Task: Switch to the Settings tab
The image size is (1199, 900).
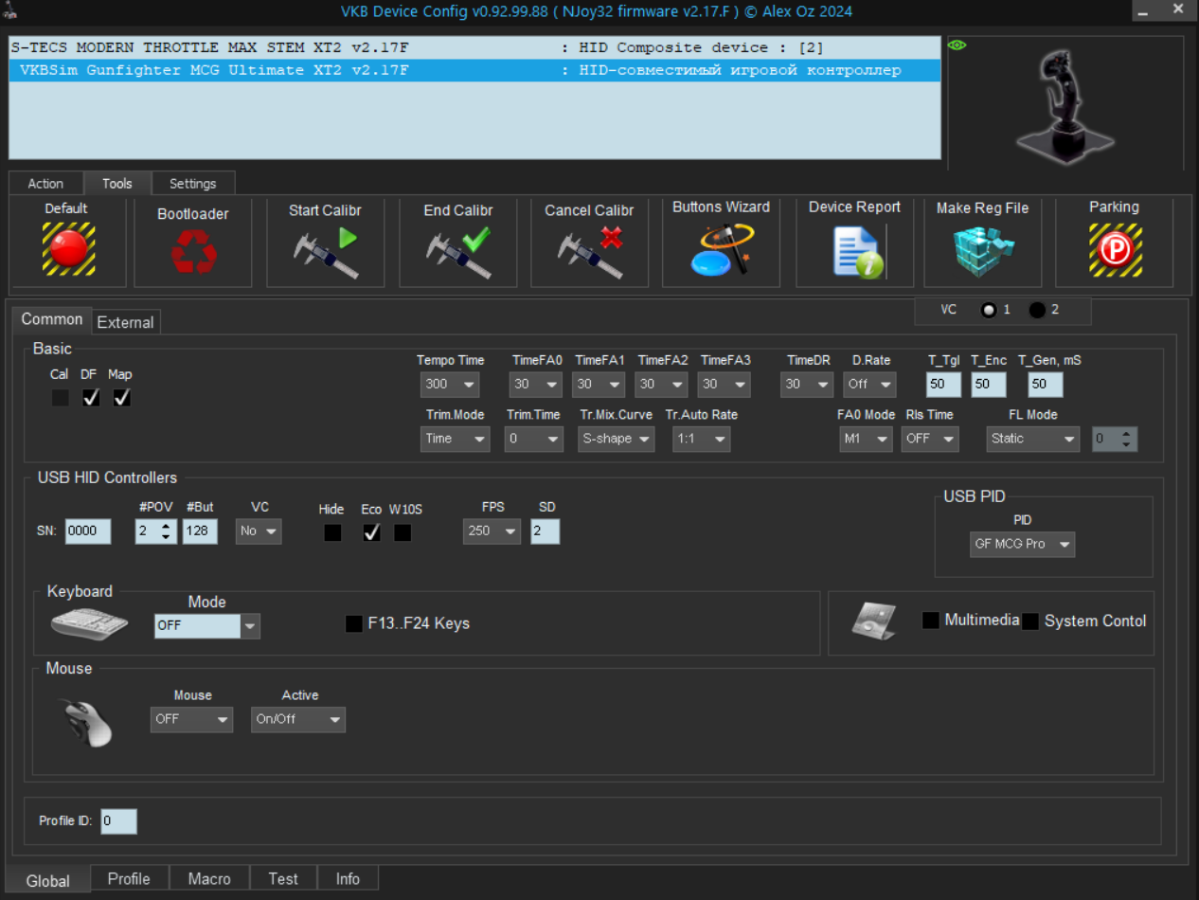Action: [192, 183]
